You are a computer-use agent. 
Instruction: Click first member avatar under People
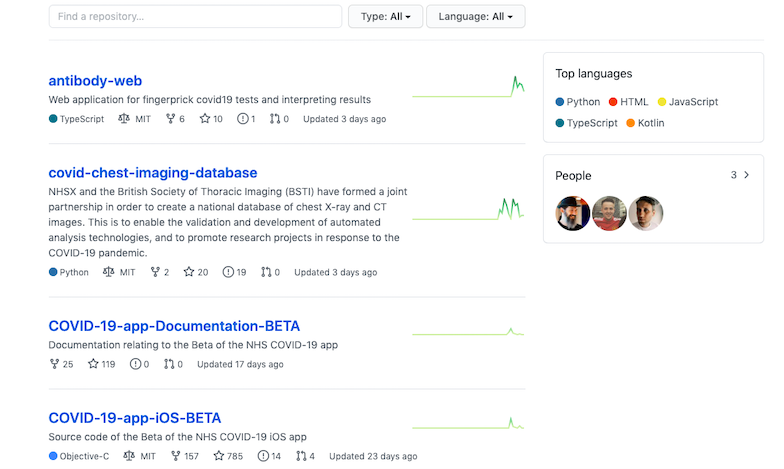tap(573, 213)
